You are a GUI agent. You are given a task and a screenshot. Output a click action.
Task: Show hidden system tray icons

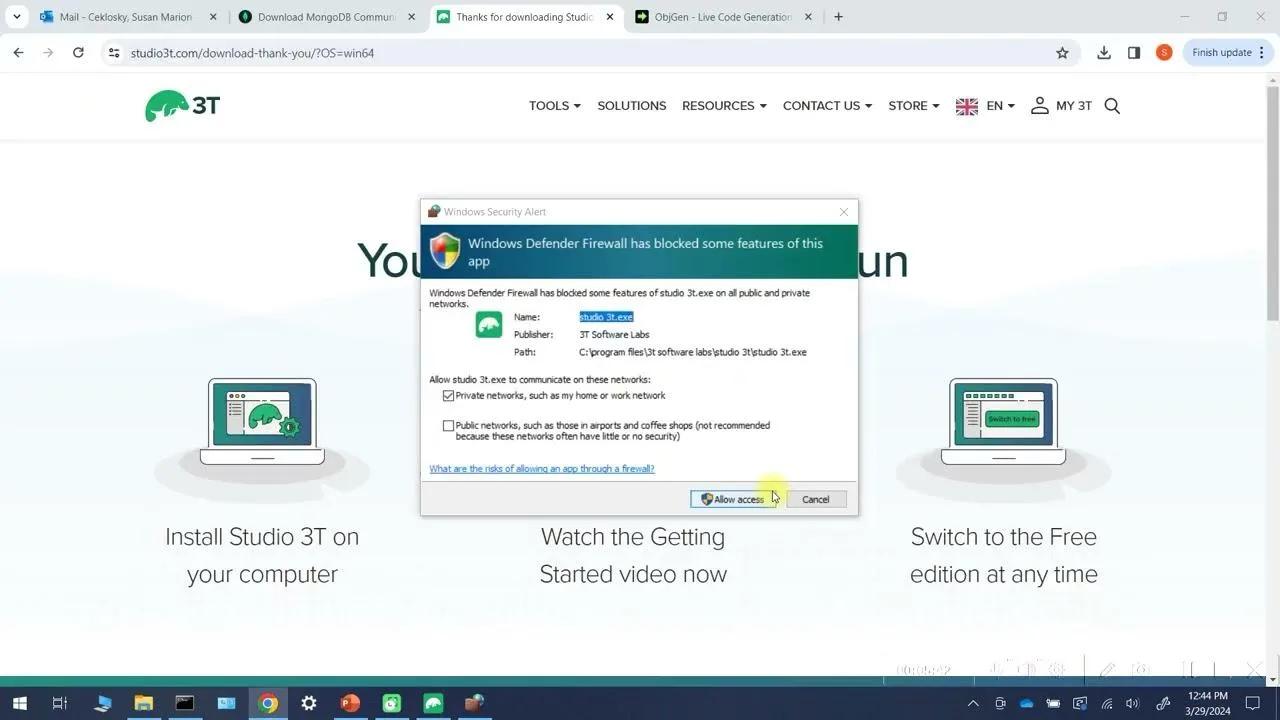point(974,703)
